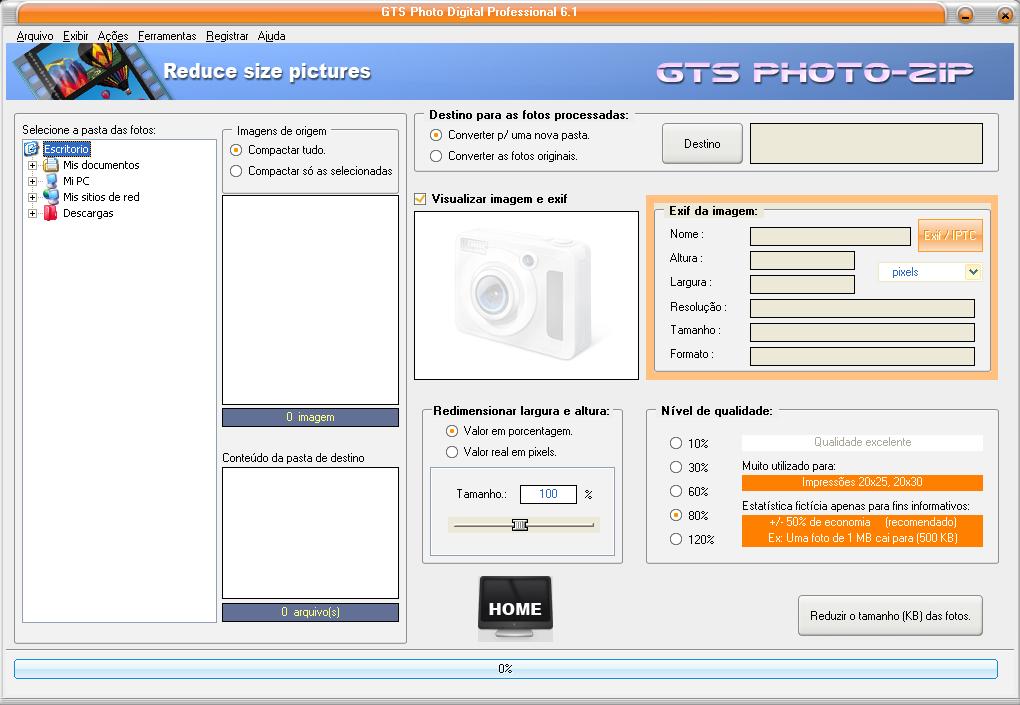Click the Exif Formato field

pos(862,356)
